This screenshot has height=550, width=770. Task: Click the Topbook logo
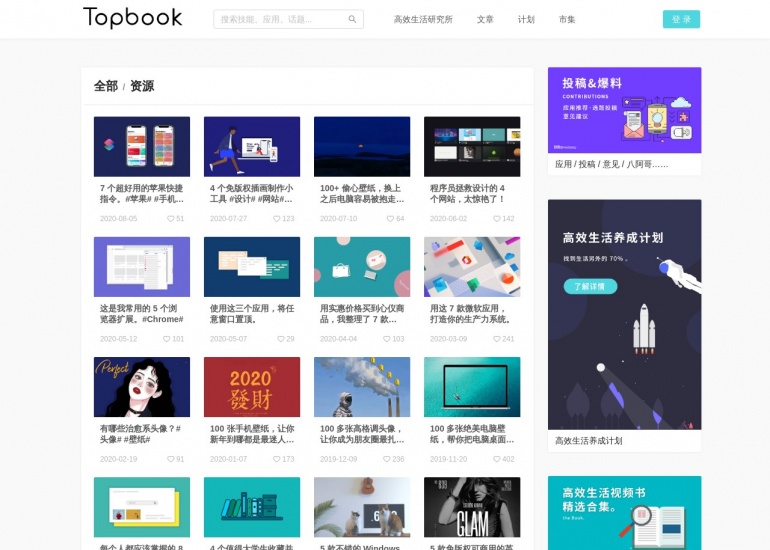pos(133,18)
